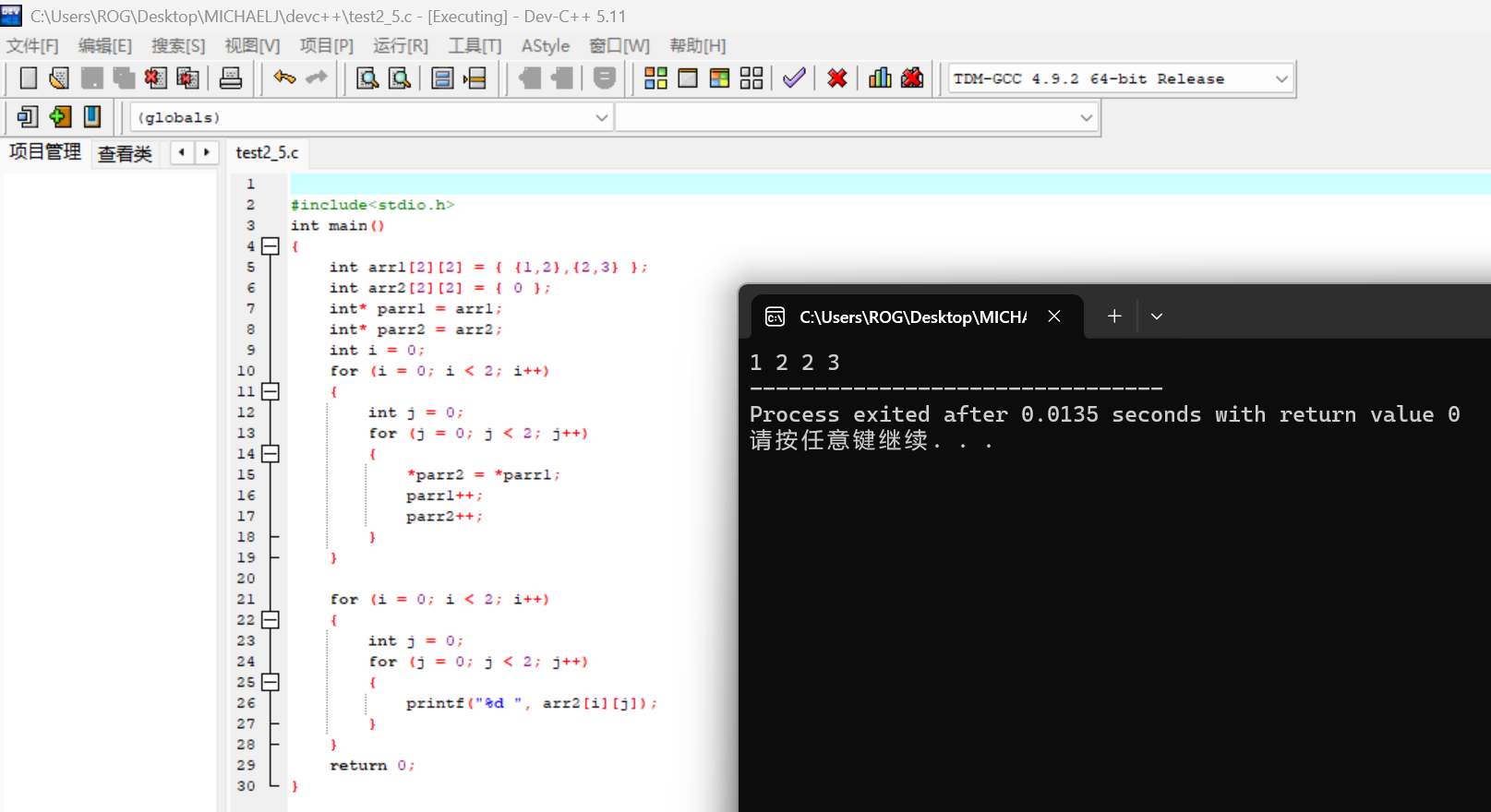Open a new console tab with plus
The height and width of the screenshot is (812, 1491).
pos(1114,316)
